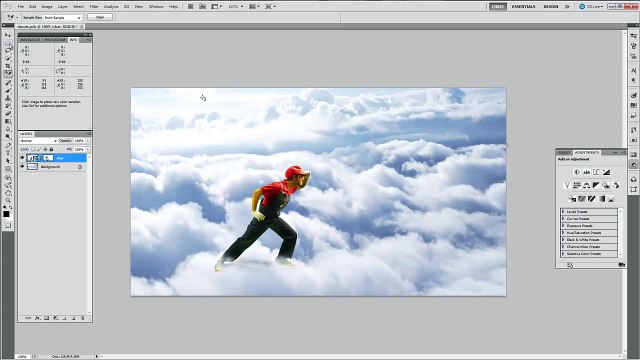
Task: Expand Exposure Presets
Action: [563, 226]
